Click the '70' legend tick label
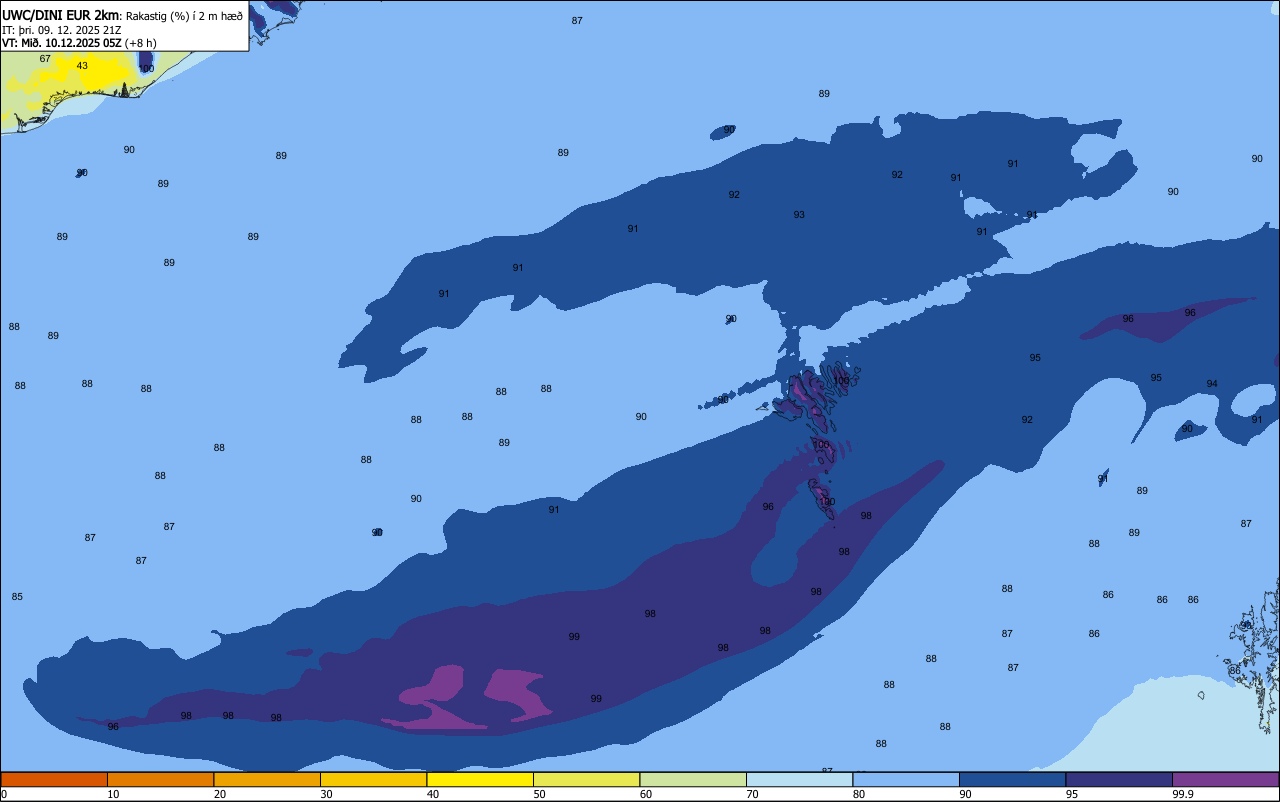 point(753,794)
